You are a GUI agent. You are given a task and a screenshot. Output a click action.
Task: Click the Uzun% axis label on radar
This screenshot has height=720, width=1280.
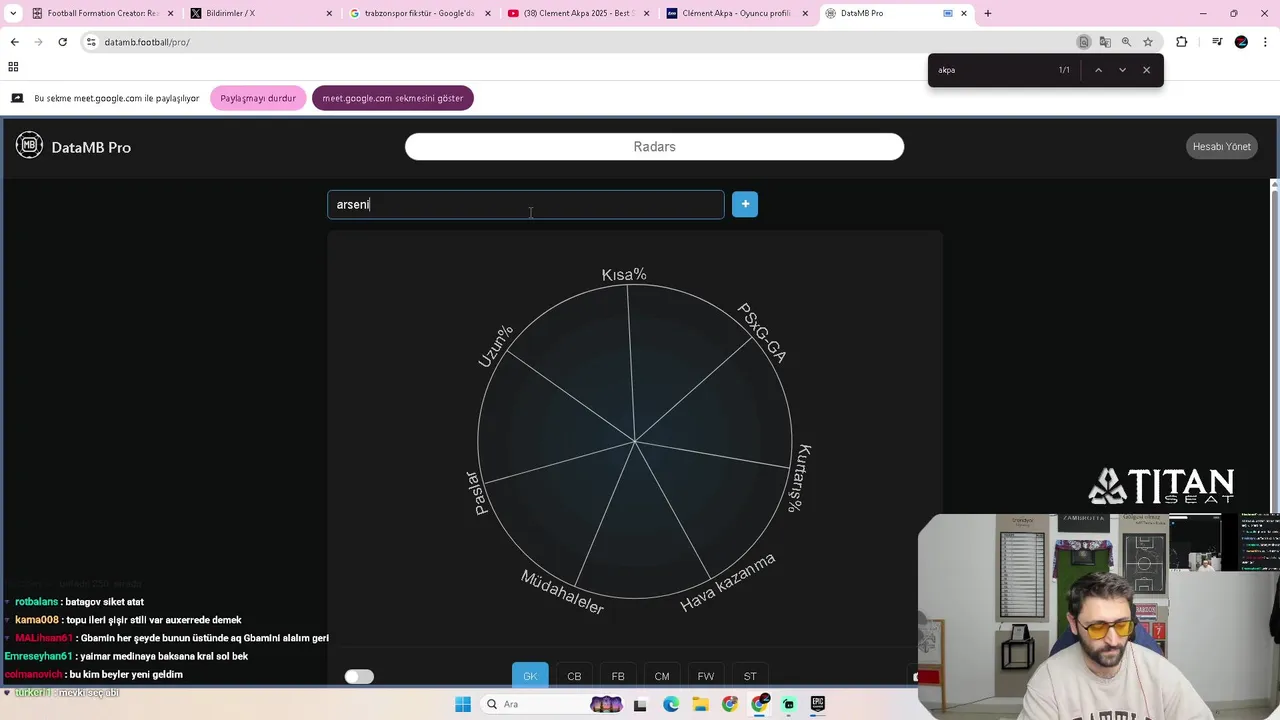coord(496,345)
